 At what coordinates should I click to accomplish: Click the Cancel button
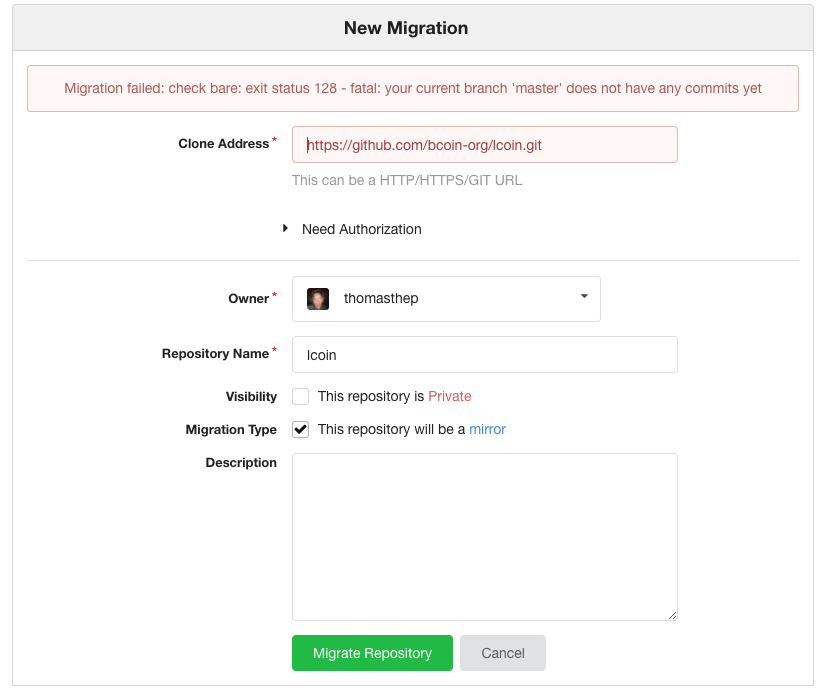(x=503, y=653)
